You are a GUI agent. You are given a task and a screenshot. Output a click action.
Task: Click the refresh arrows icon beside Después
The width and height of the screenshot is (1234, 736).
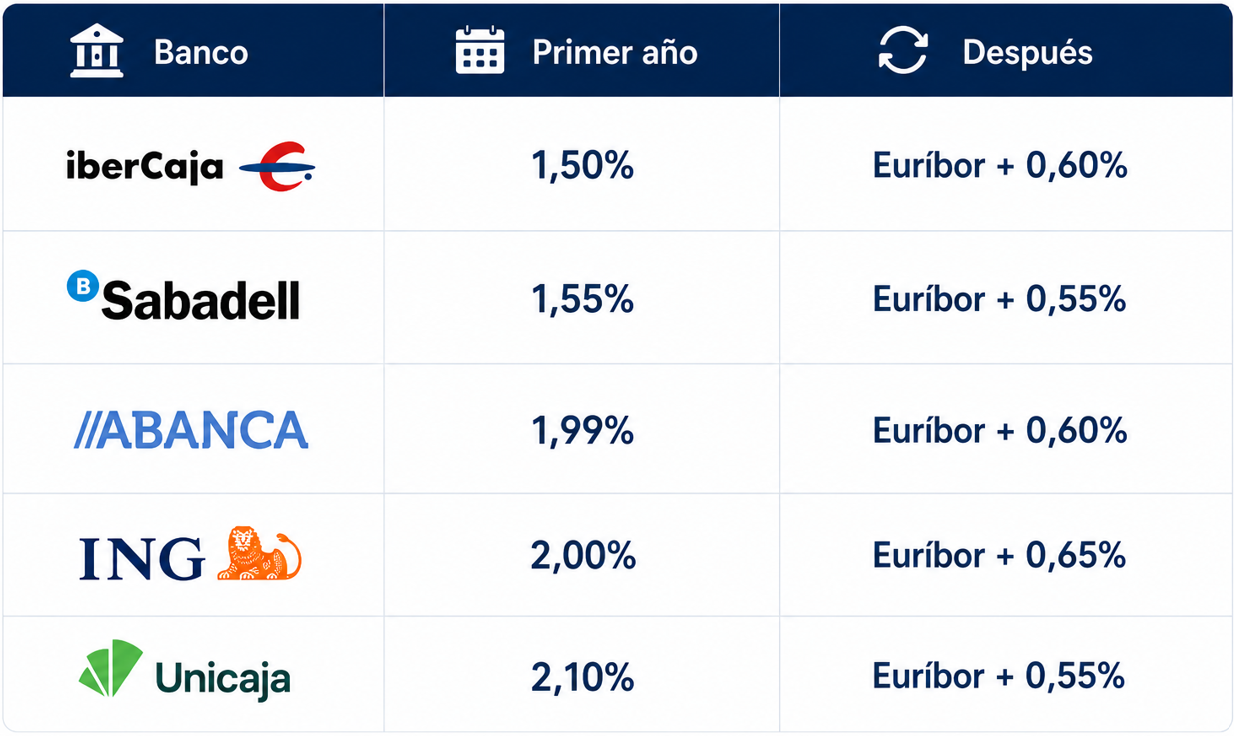coord(903,51)
